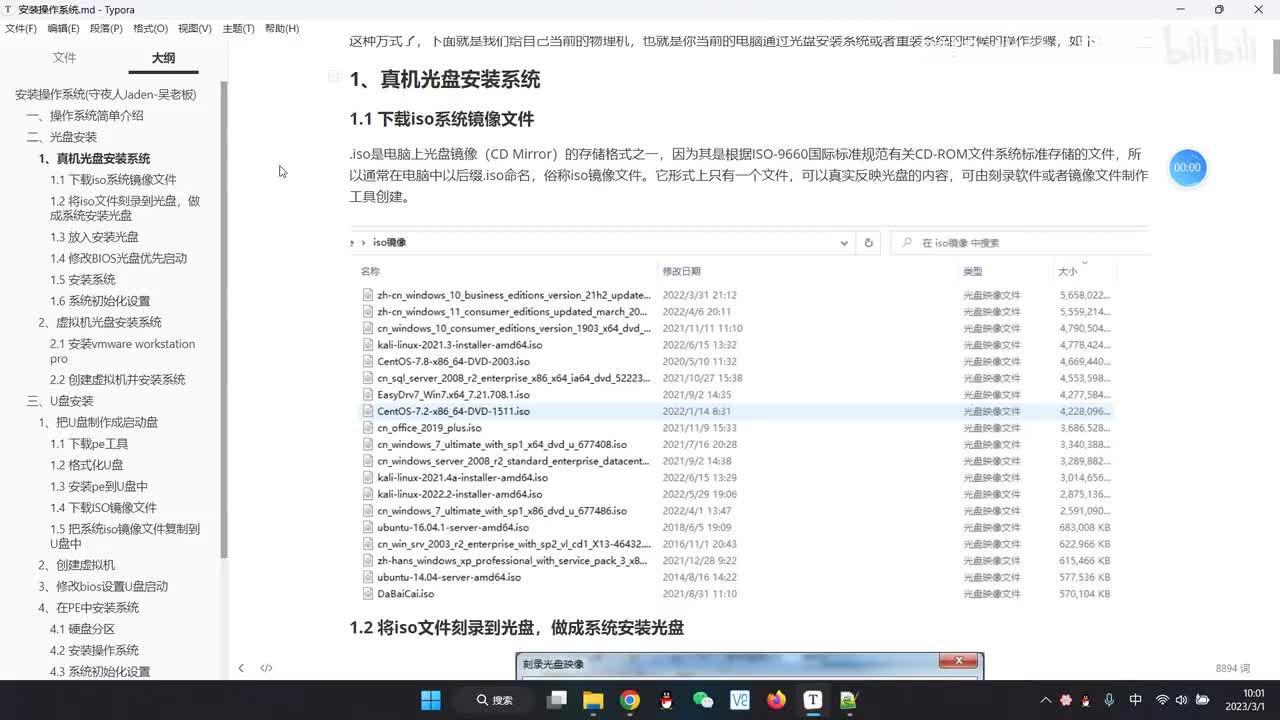The height and width of the screenshot is (720, 1280).
Task: Open the 主题(T) menu
Action: 238,28
